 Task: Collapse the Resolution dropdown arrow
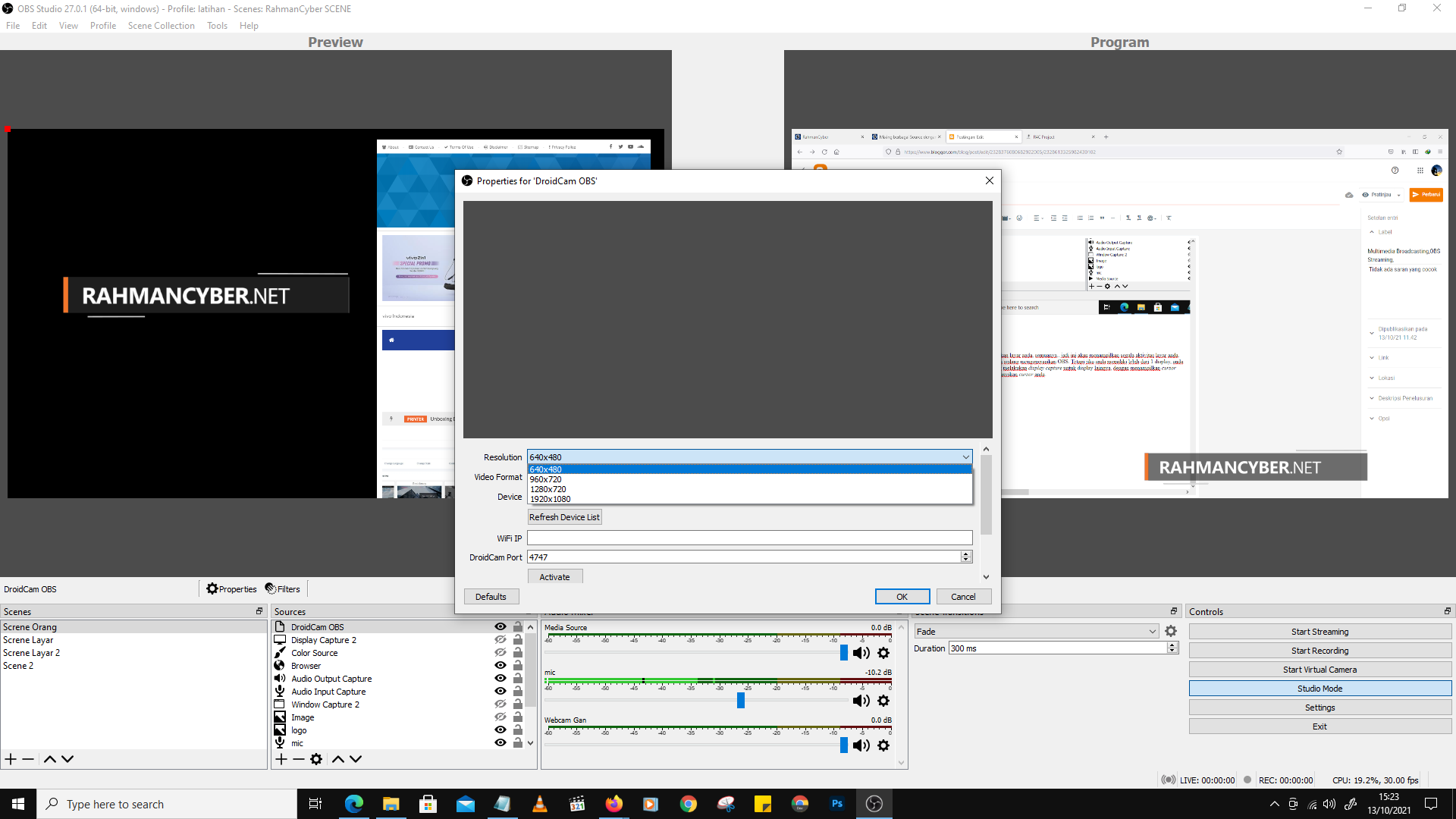tap(965, 457)
